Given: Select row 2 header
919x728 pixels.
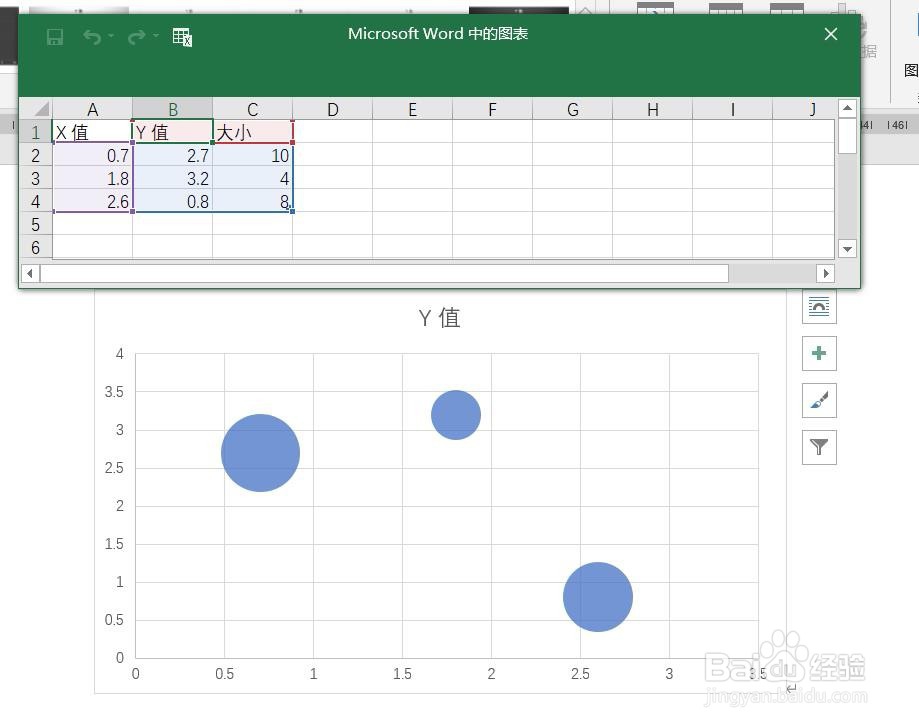Looking at the screenshot, I should pos(36,155).
